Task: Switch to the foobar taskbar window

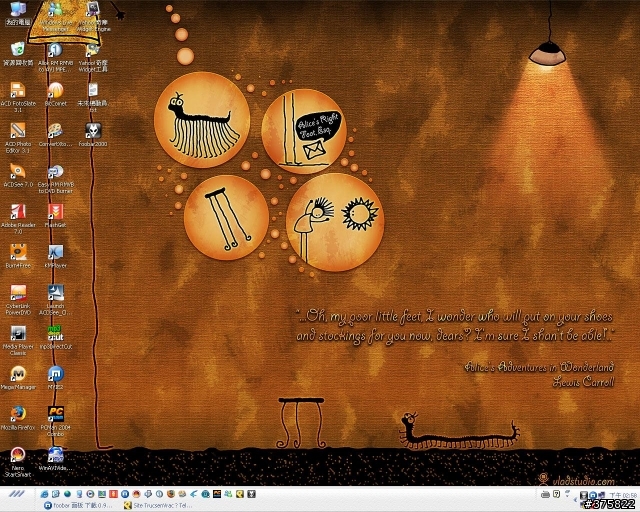Action: click(x=78, y=505)
